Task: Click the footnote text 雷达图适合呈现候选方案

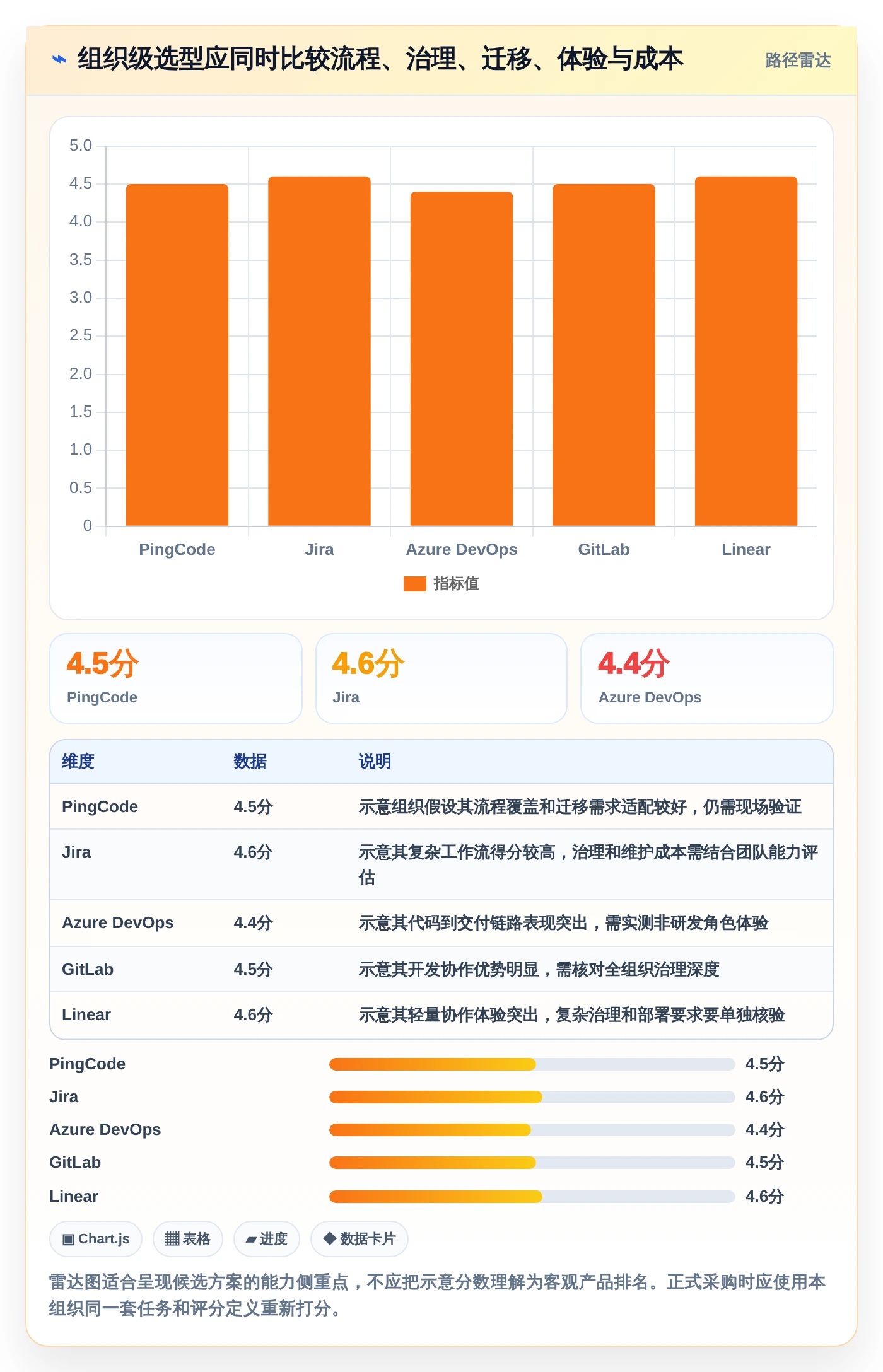Action: (x=437, y=1296)
